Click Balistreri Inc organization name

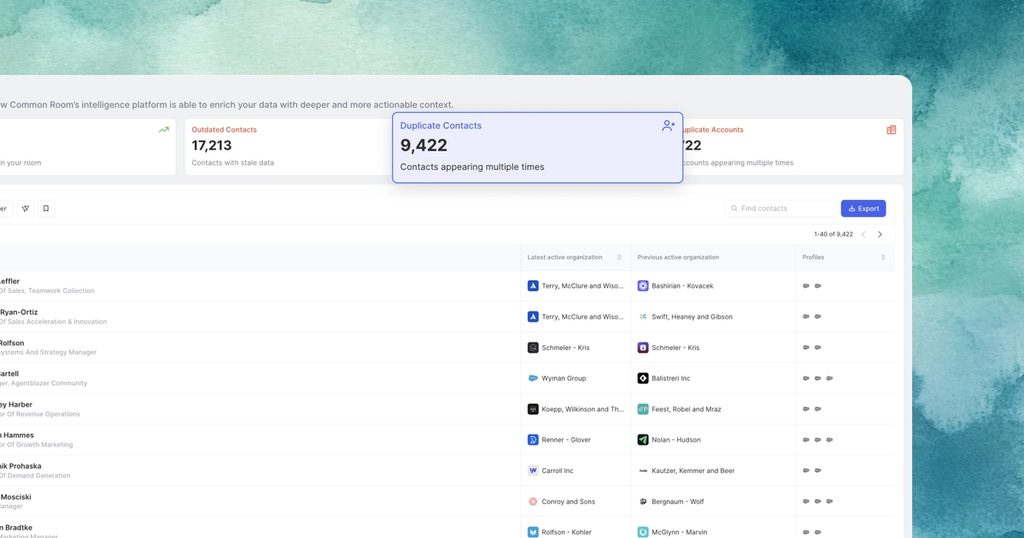[671, 378]
